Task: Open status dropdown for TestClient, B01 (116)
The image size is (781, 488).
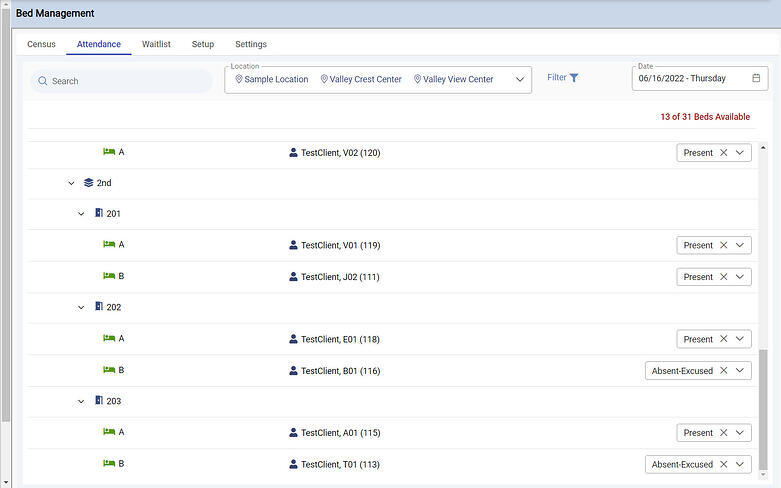Action: pyautogui.click(x=740, y=370)
